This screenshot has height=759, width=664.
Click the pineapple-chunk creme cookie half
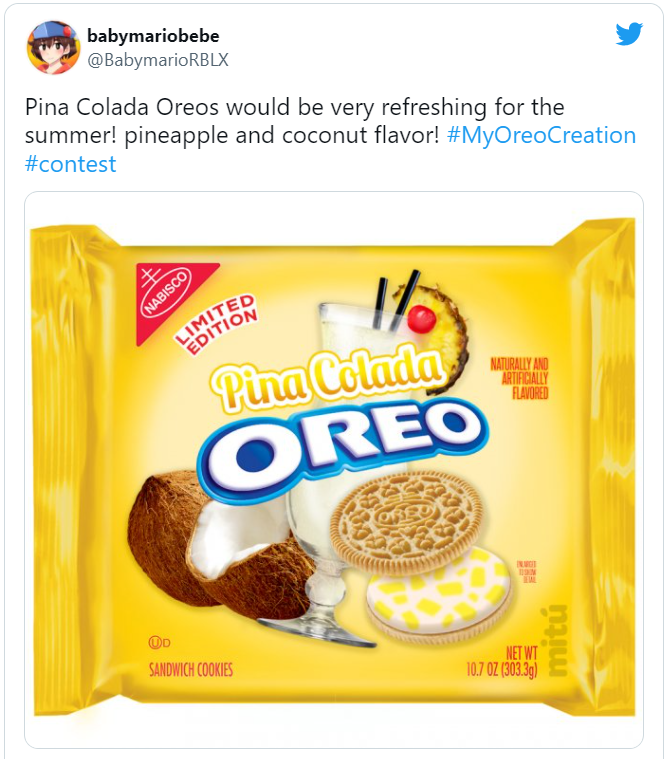(438, 596)
